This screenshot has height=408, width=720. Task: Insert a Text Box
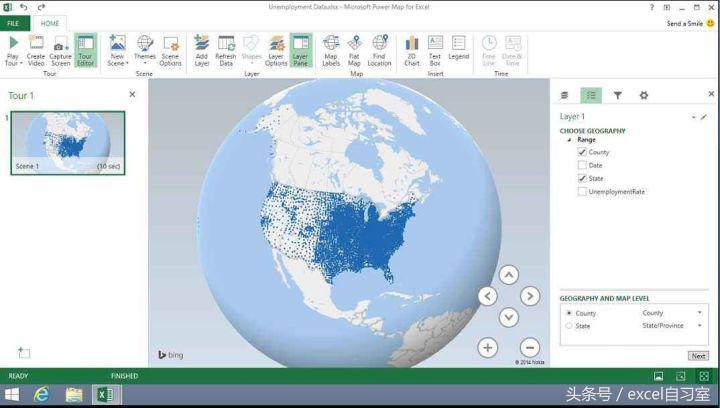[435, 51]
